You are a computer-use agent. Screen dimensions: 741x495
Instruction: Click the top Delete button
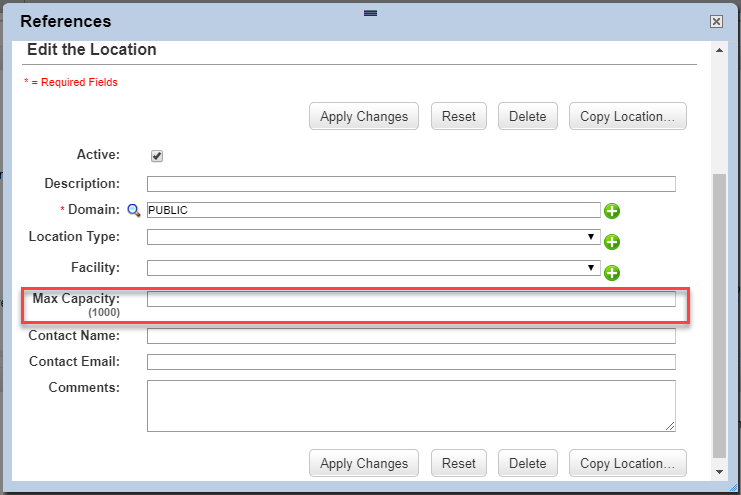point(528,116)
